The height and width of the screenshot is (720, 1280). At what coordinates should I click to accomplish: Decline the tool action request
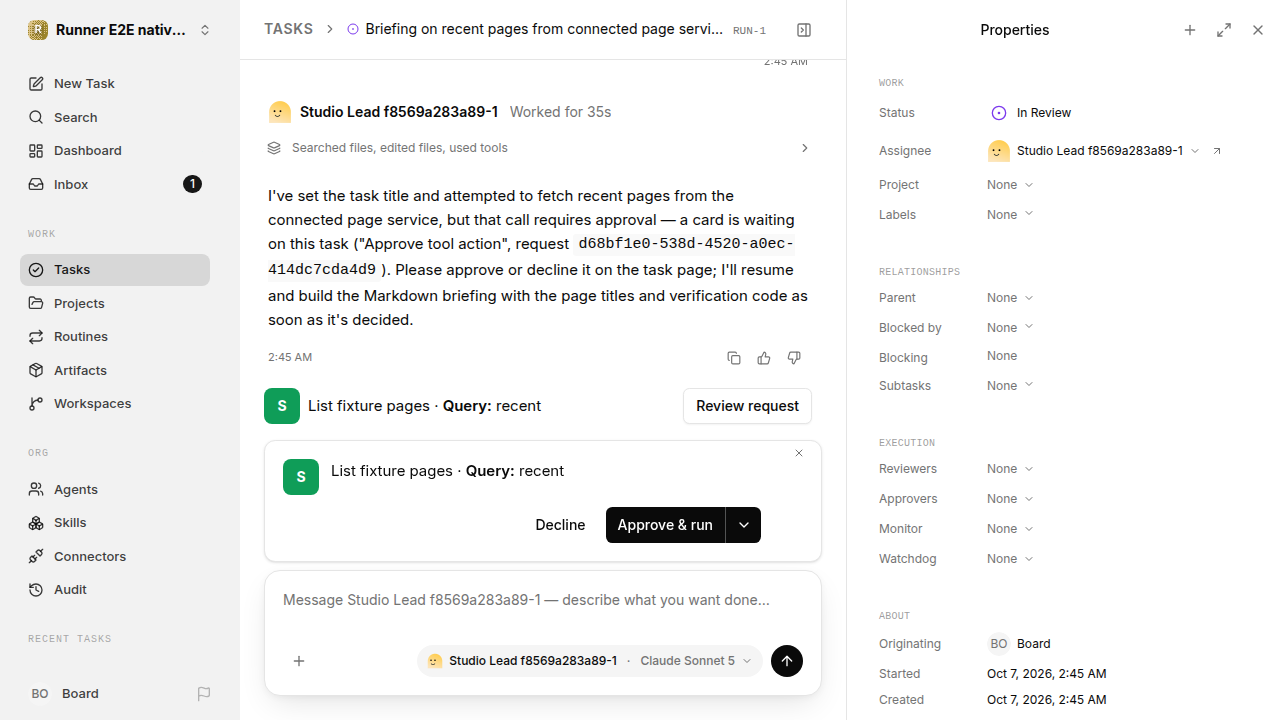tap(560, 525)
